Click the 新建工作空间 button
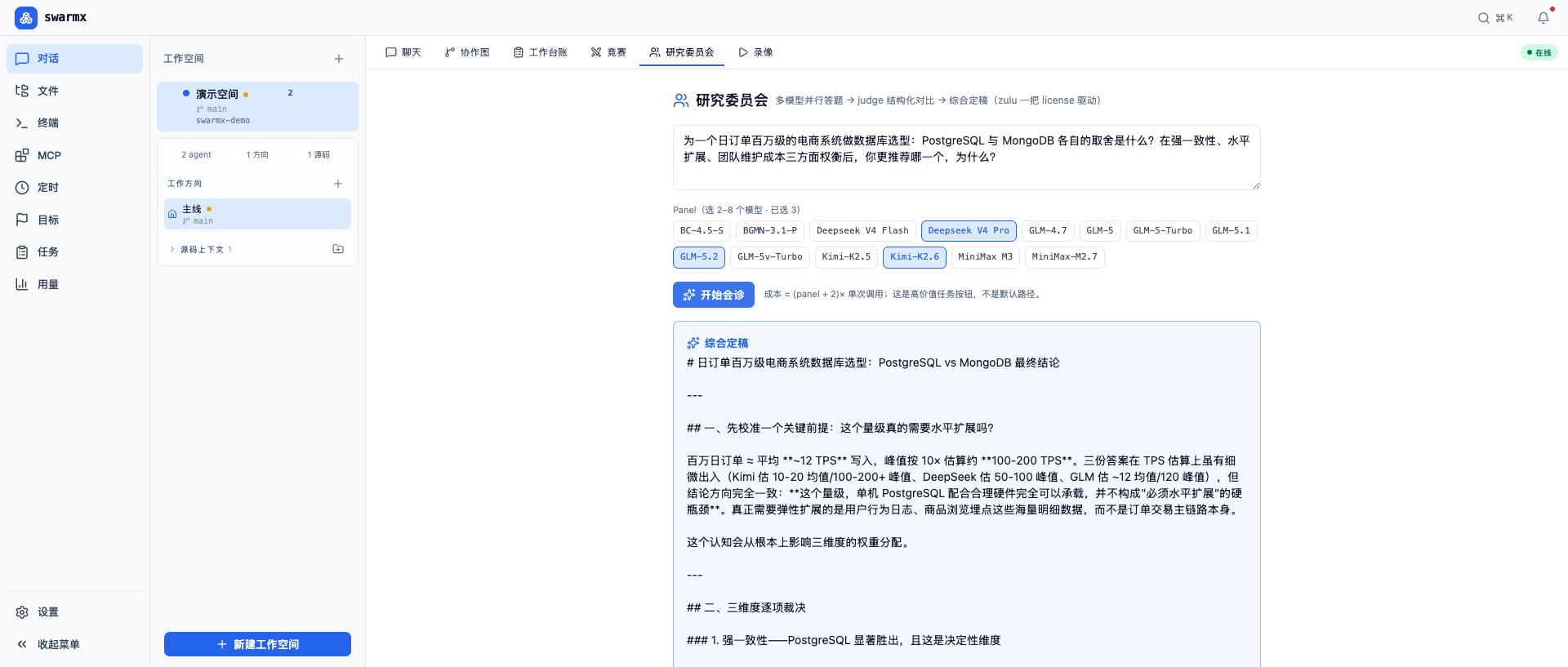The width and height of the screenshot is (1568, 667). click(x=257, y=644)
